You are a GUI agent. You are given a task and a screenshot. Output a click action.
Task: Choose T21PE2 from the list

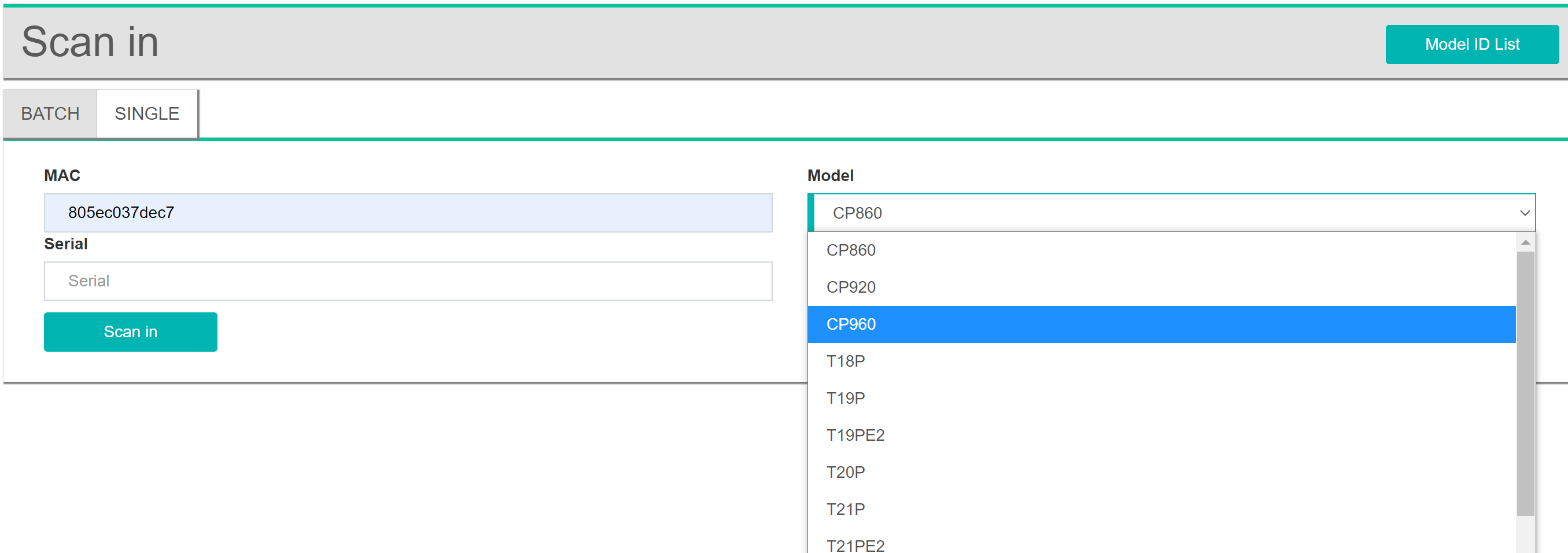pos(1161,542)
